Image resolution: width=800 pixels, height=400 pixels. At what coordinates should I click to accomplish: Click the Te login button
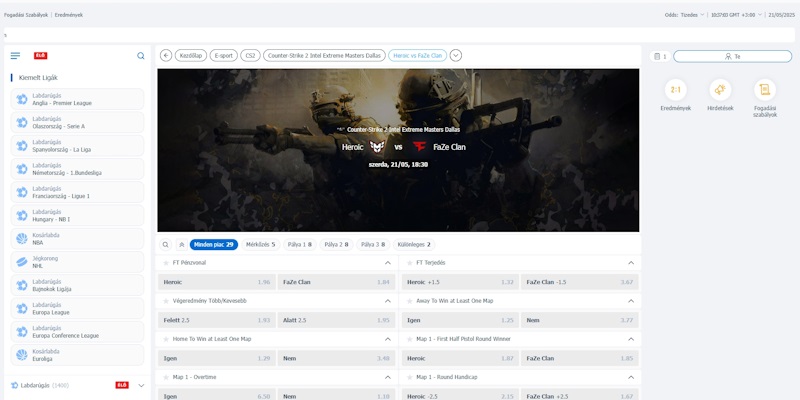pyautogui.click(x=733, y=56)
